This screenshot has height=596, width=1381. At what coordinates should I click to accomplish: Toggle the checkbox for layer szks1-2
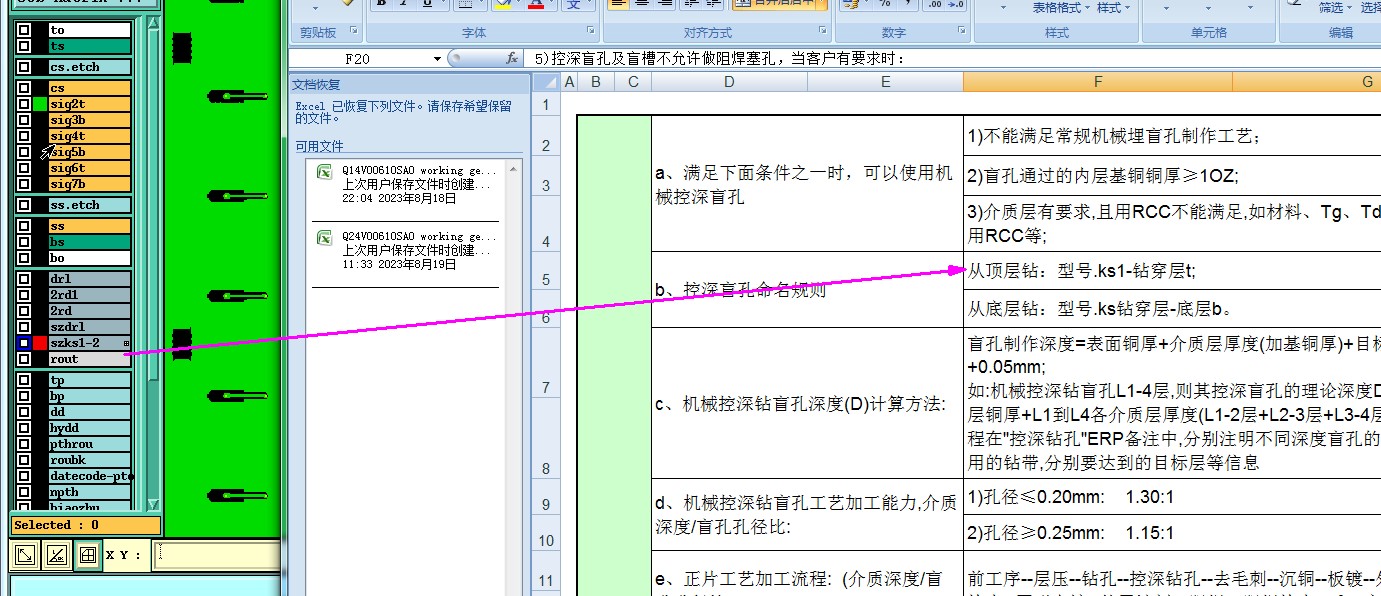(x=24, y=343)
